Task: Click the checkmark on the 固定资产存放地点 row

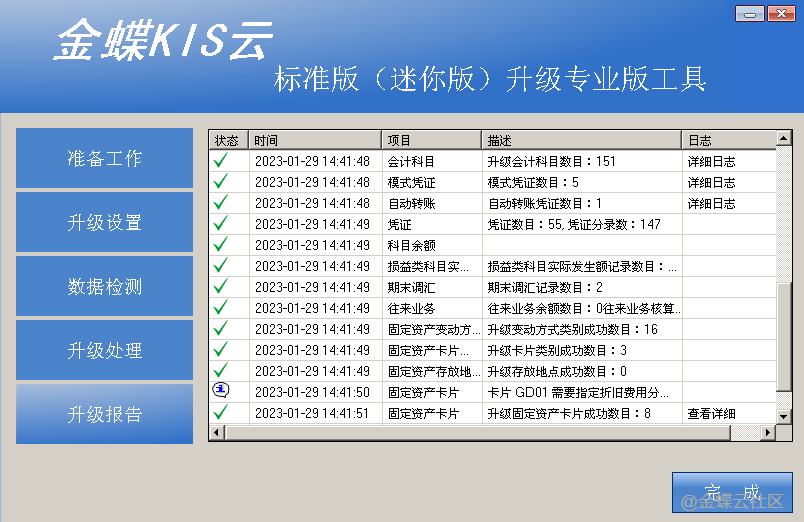Action: [221, 370]
